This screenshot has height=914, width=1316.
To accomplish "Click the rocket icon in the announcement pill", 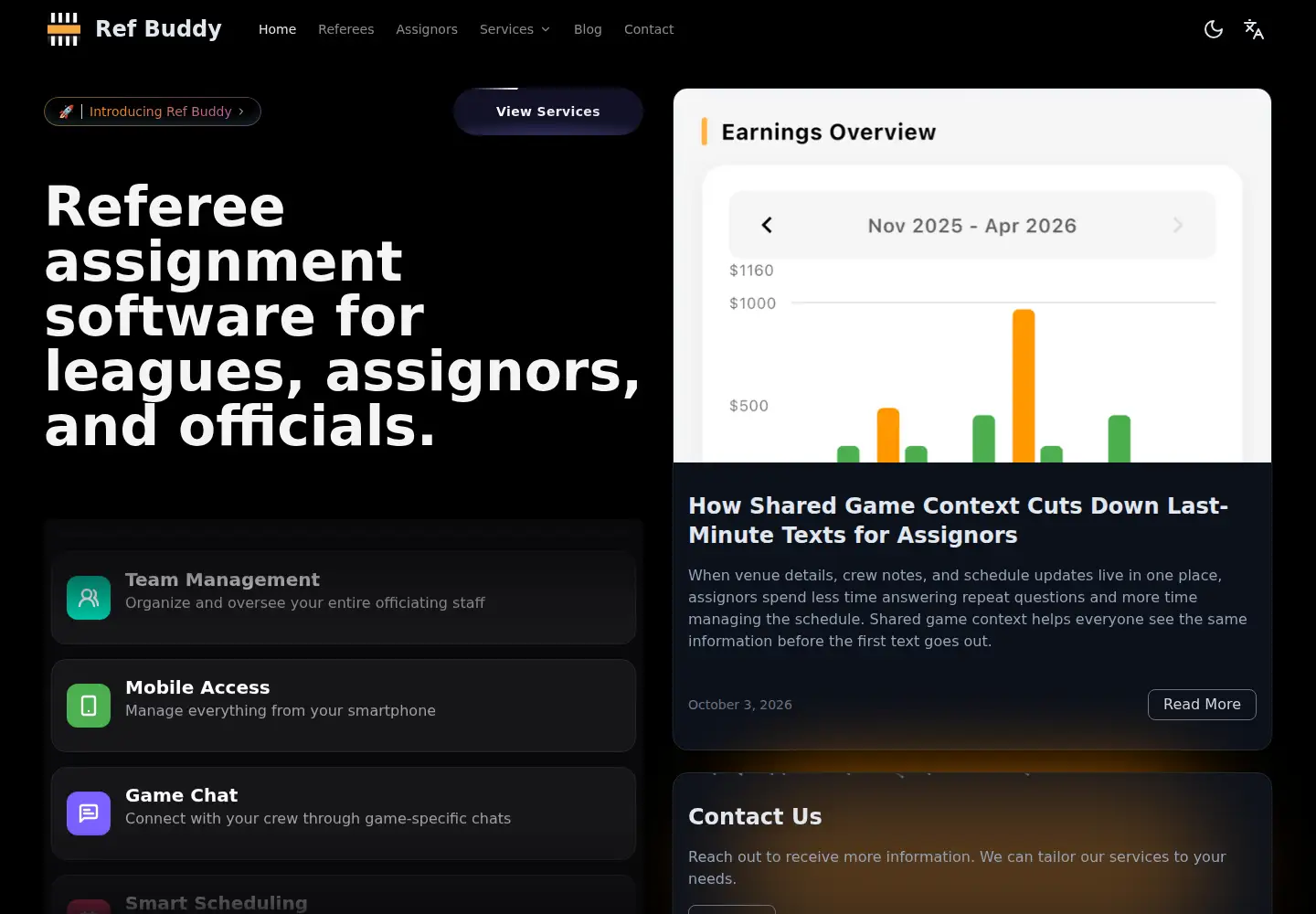I will pos(67,112).
